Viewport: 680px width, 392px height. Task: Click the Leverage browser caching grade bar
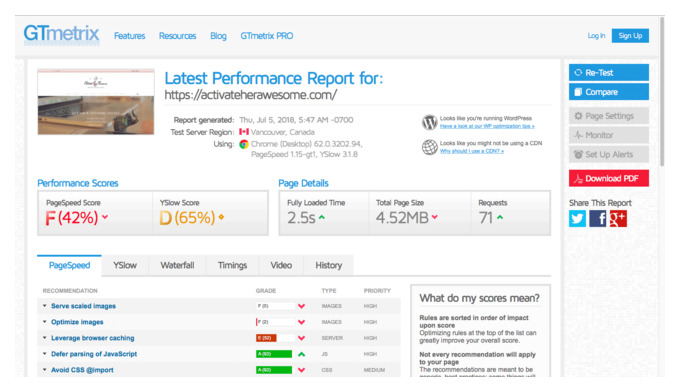[275, 338]
